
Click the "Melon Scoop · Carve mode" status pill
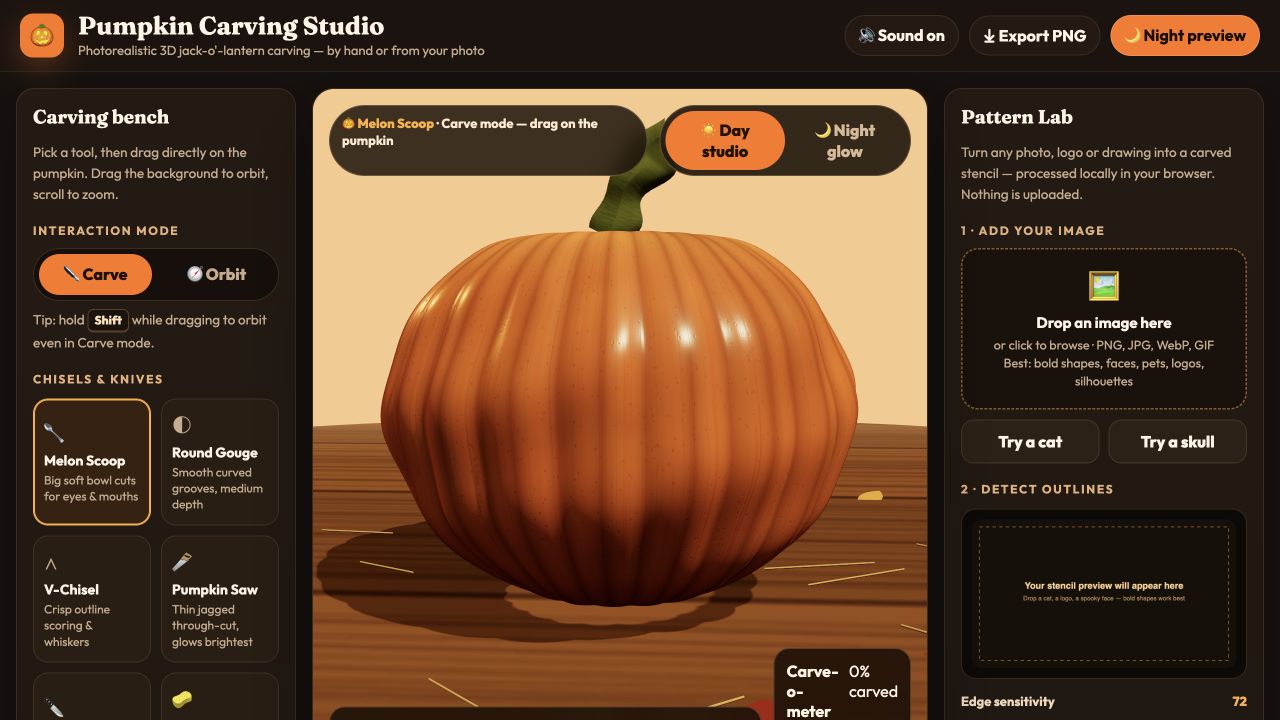click(x=488, y=140)
